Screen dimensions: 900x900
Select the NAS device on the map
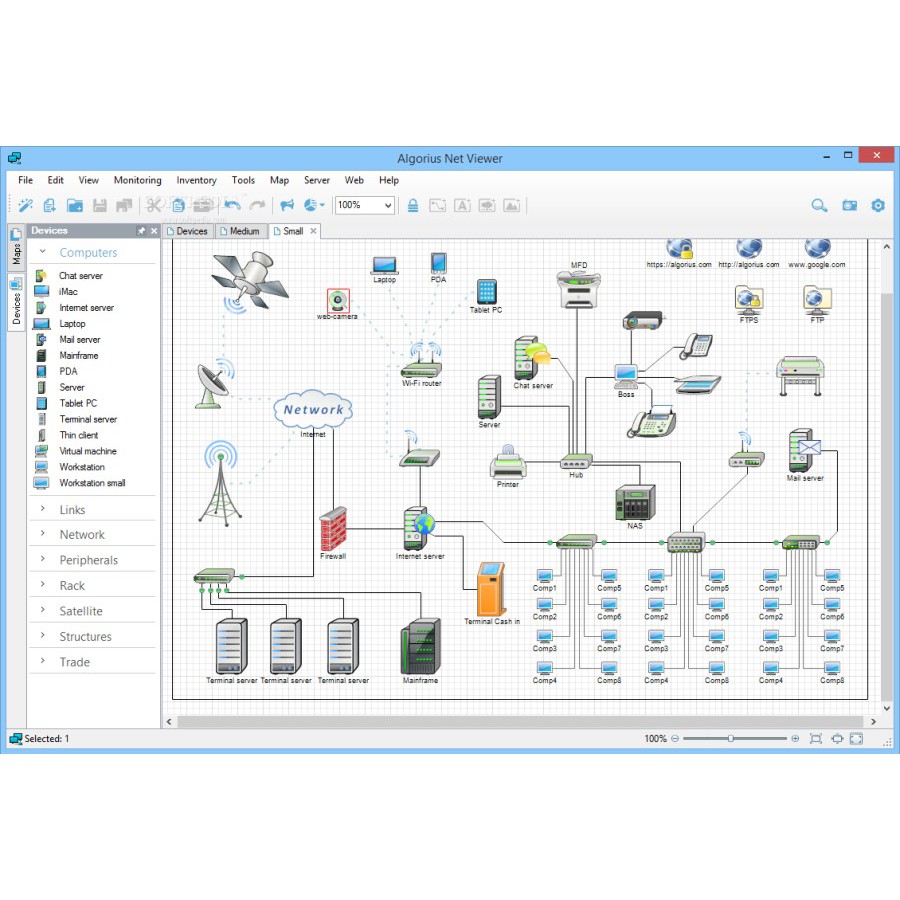pyautogui.click(x=635, y=502)
